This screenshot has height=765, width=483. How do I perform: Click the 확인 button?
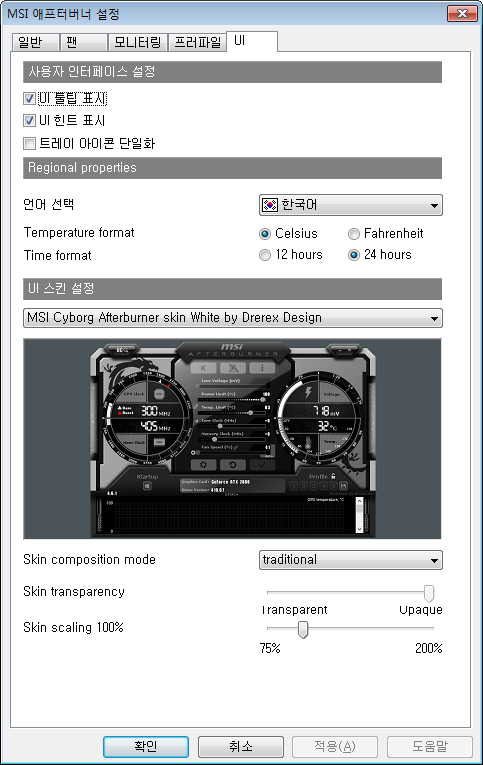pyautogui.click(x=146, y=746)
